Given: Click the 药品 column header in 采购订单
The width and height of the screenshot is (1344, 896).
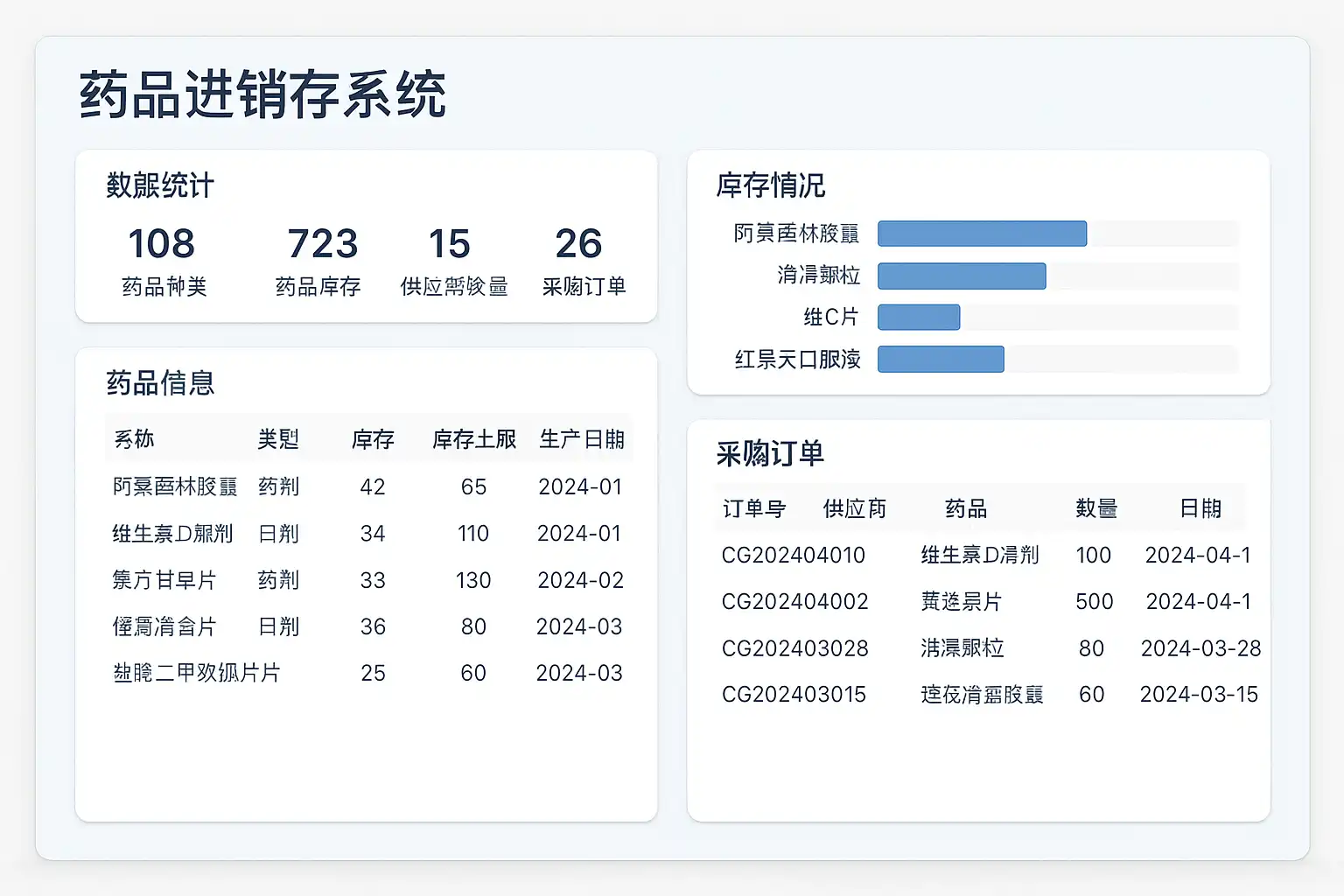Looking at the screenshot, I should [966, 509].
